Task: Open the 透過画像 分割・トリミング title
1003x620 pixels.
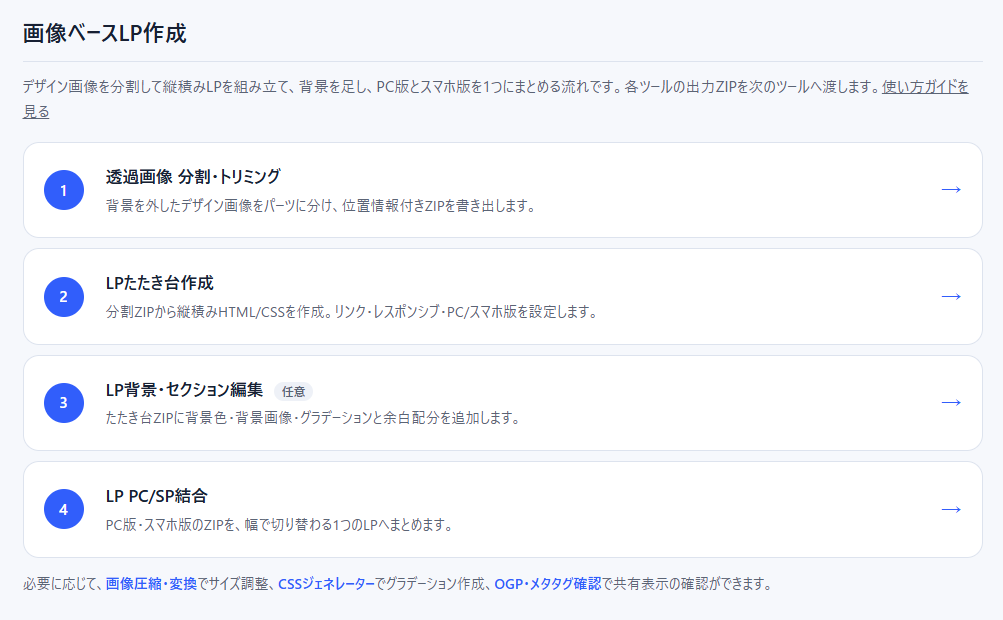Action: (x=193, y=177)
